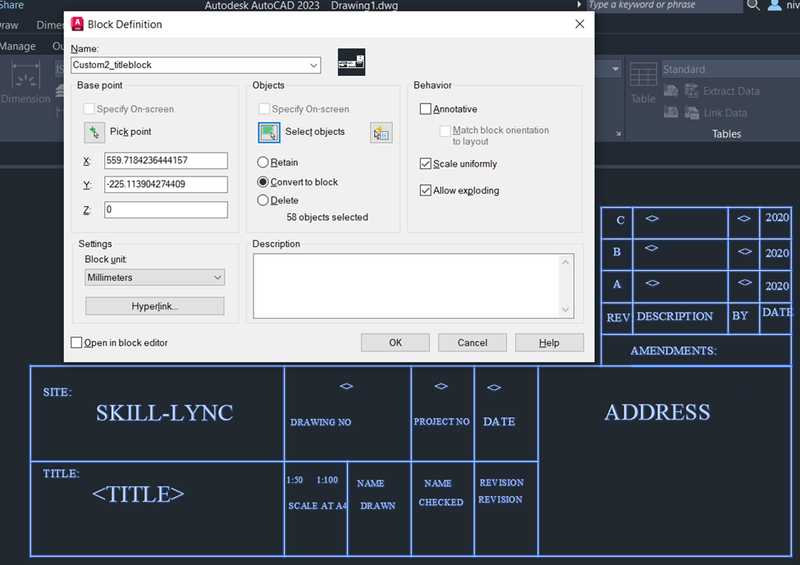This screenshot has height=565, width=800.
Task: Click the SCALE AT A4 label
Action: (x=317, y=506)
